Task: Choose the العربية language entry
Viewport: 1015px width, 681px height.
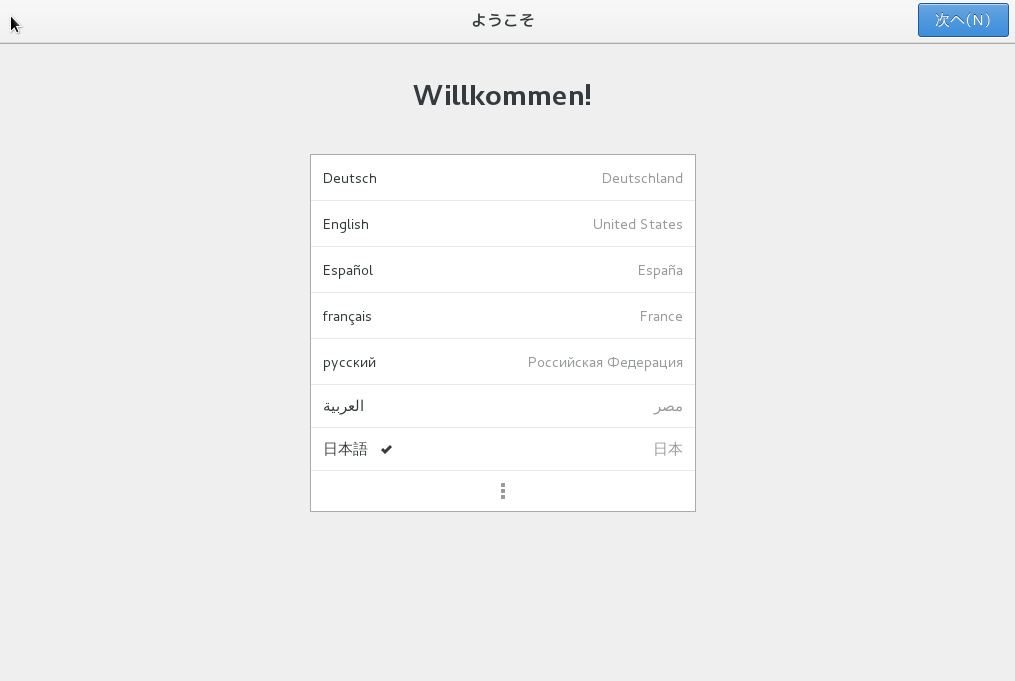Action: [x=503, y=407]
